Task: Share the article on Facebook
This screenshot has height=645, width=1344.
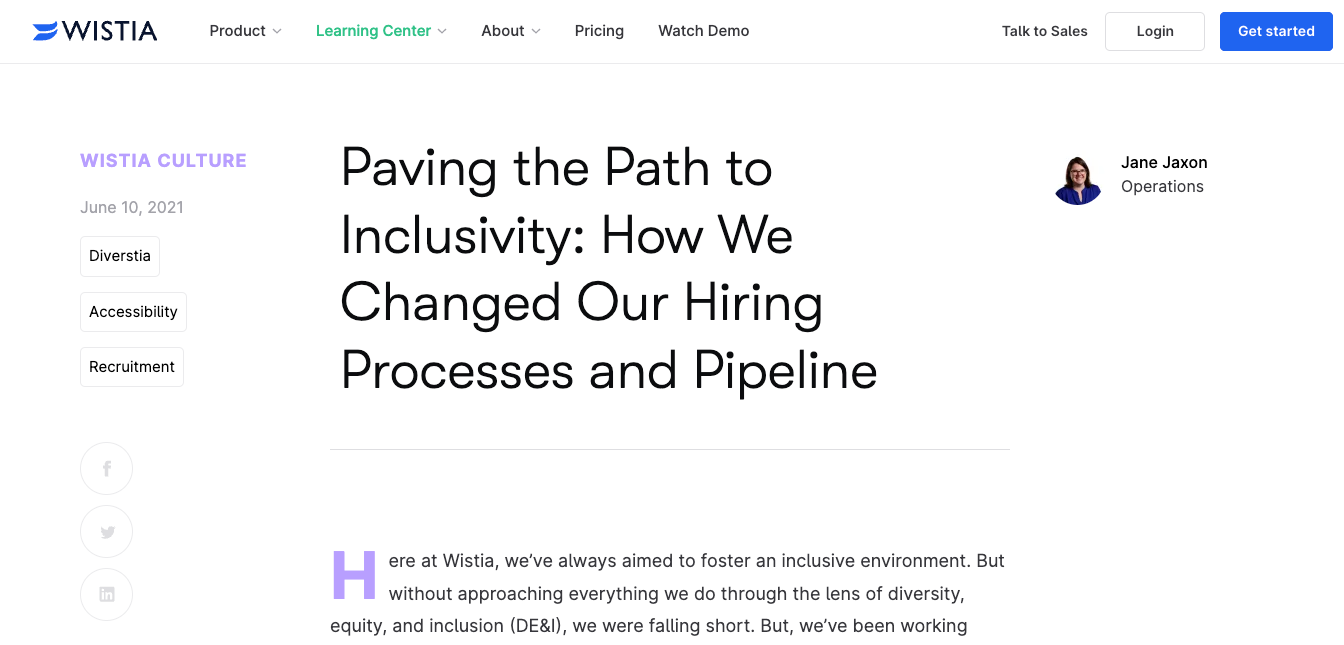Action: point(106,468)
